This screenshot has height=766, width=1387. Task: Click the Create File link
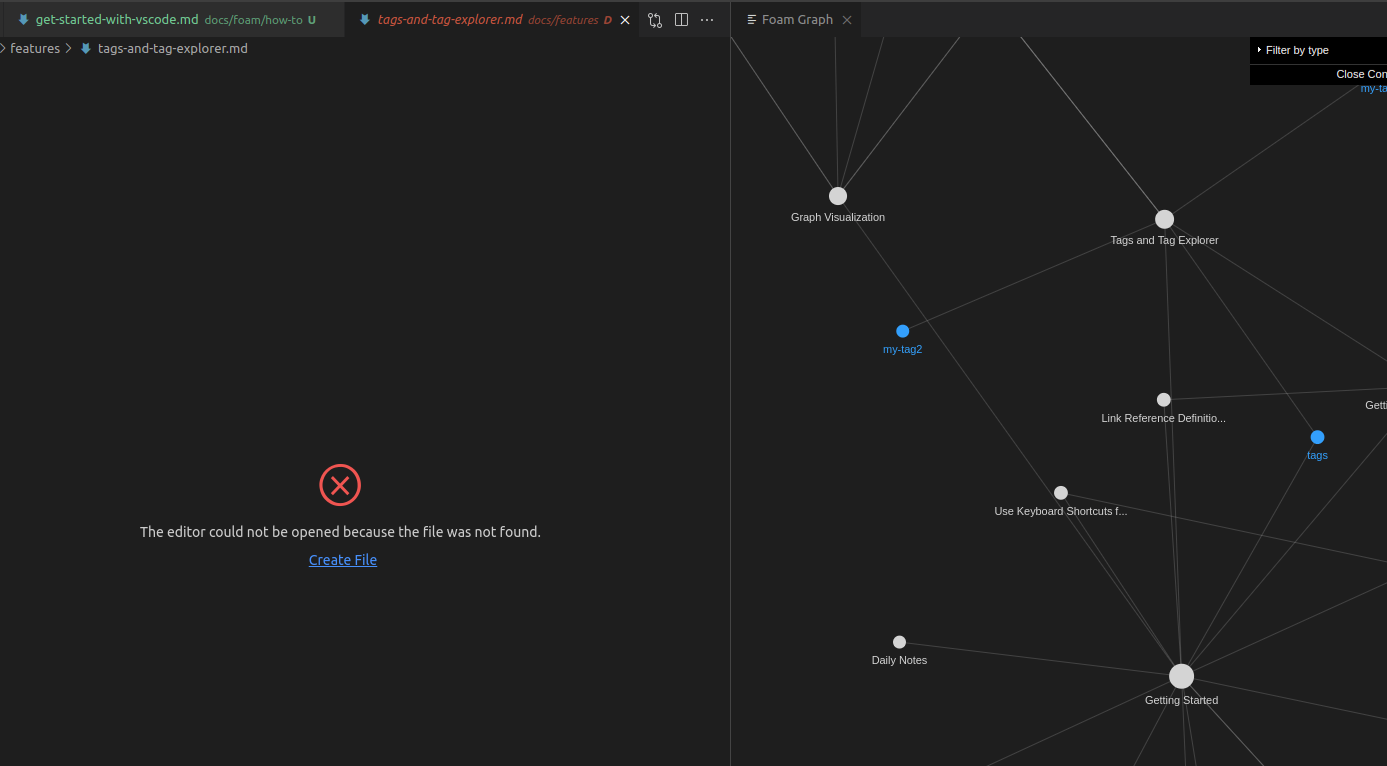(x=342, y=559)
